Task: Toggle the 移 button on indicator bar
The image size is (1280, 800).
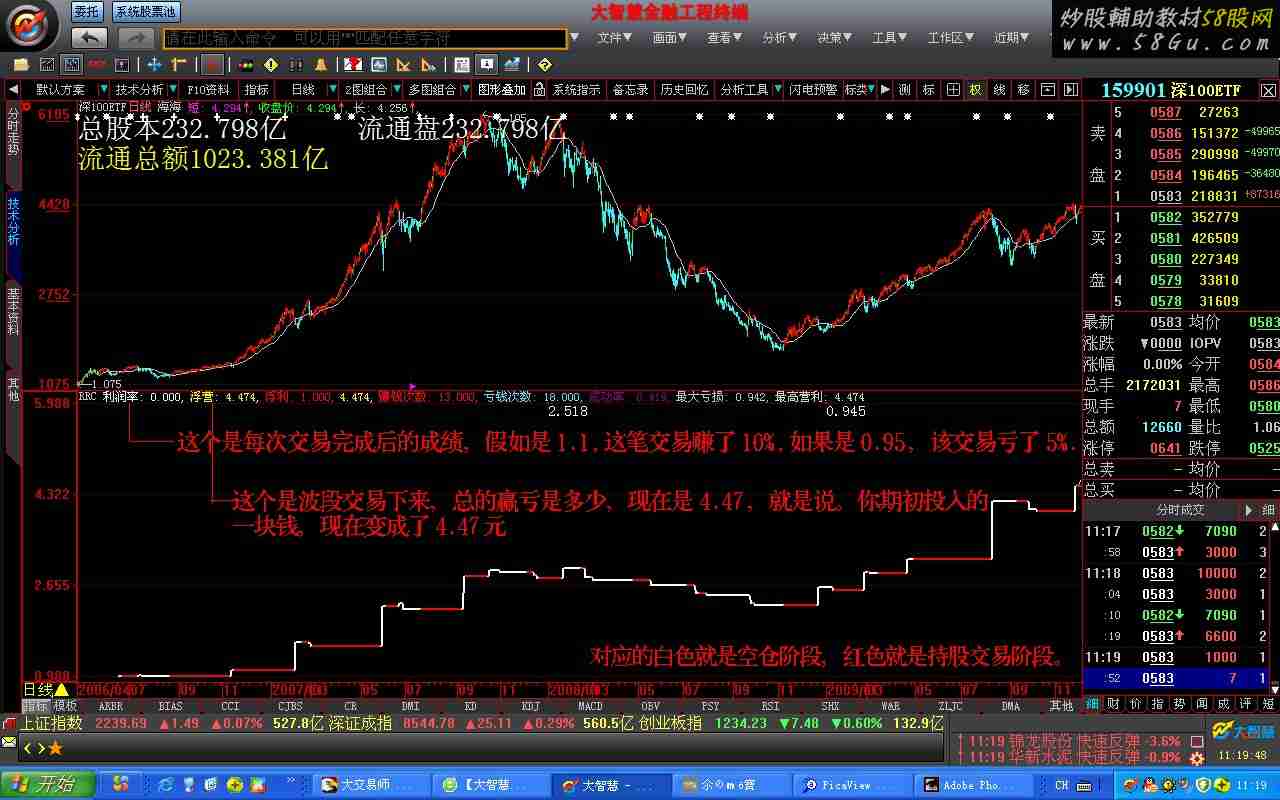Action: point(1023,89)
